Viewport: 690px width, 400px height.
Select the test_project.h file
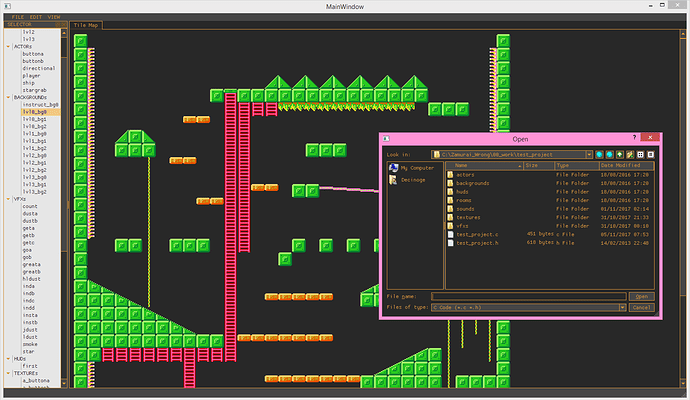[x=473, y=243]
